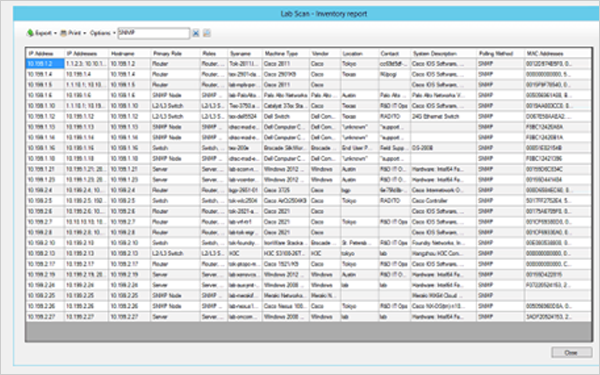This screenshot has height=375, width=600.
Task: Sort by the MAC Addresses column header
Action: [x=558, y=54]
